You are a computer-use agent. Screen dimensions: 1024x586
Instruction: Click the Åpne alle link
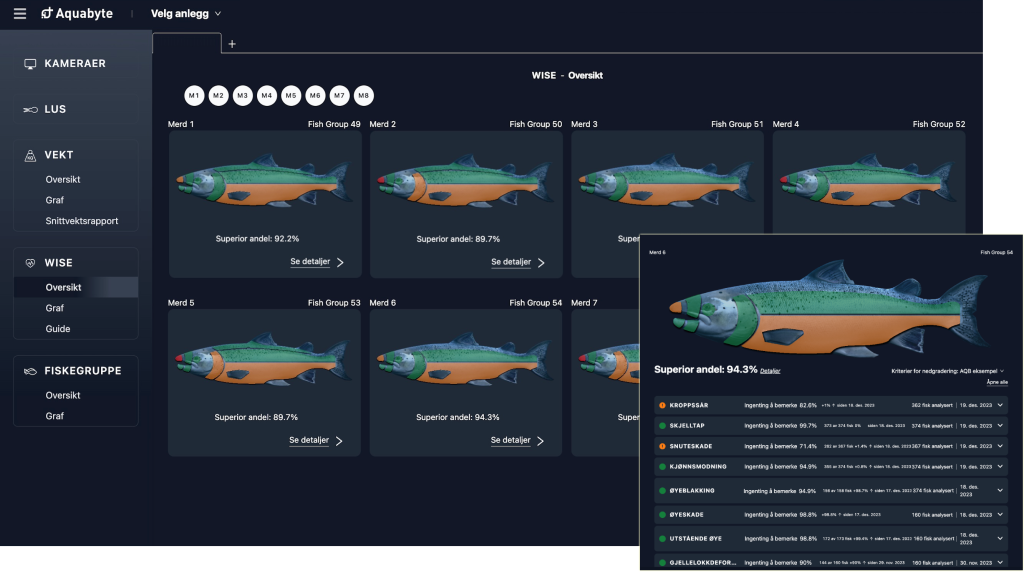[x=997, y=382]
